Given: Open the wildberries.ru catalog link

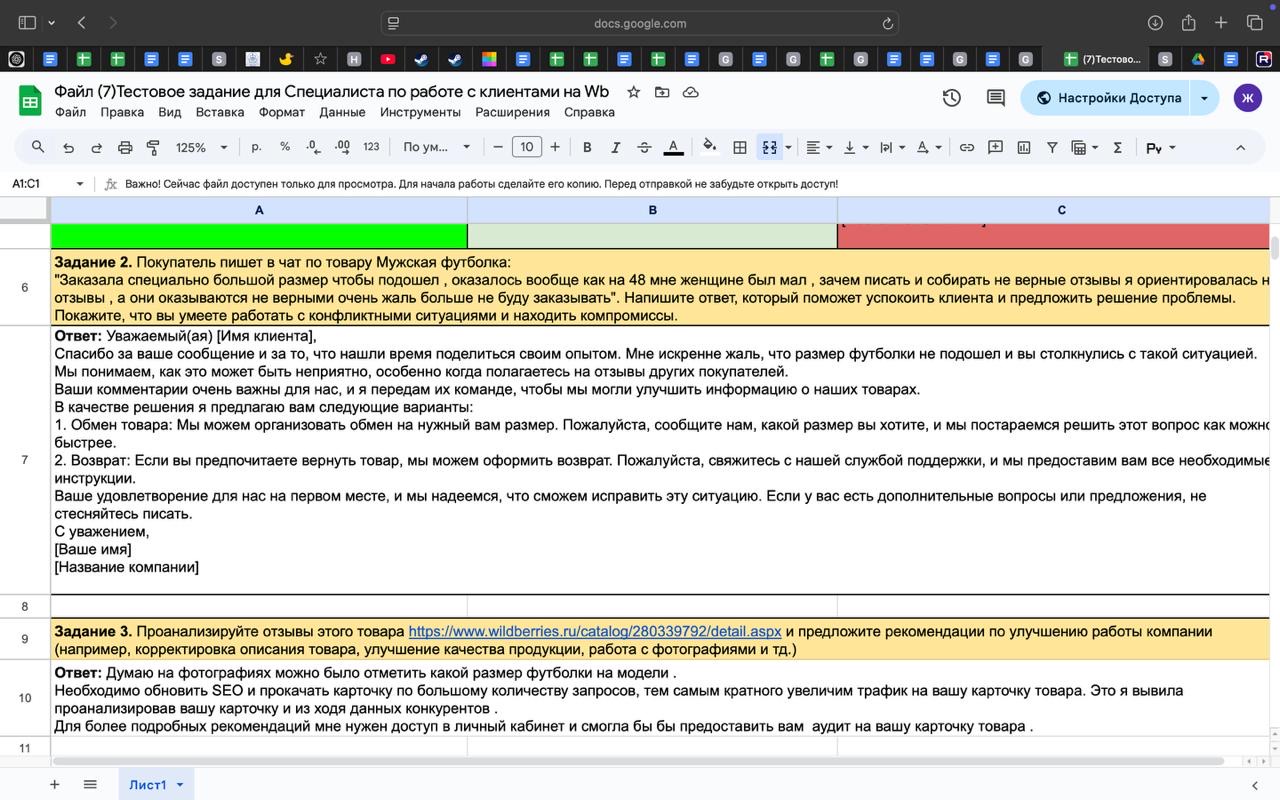Looking at the screenshot, I should (x=595, y=632).
